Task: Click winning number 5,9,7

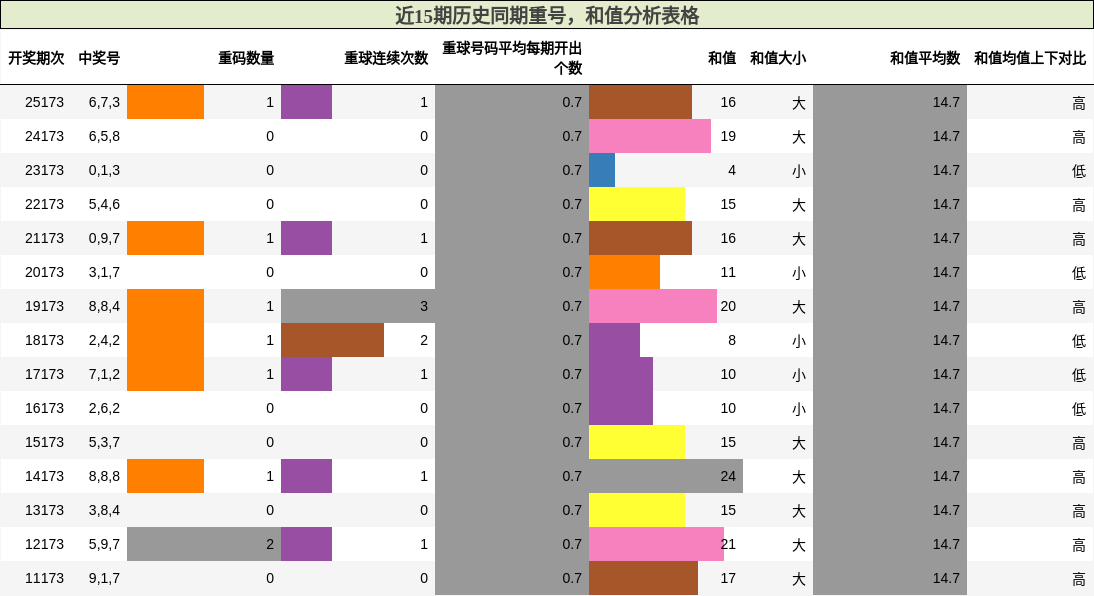Action: tap(104, 544)
